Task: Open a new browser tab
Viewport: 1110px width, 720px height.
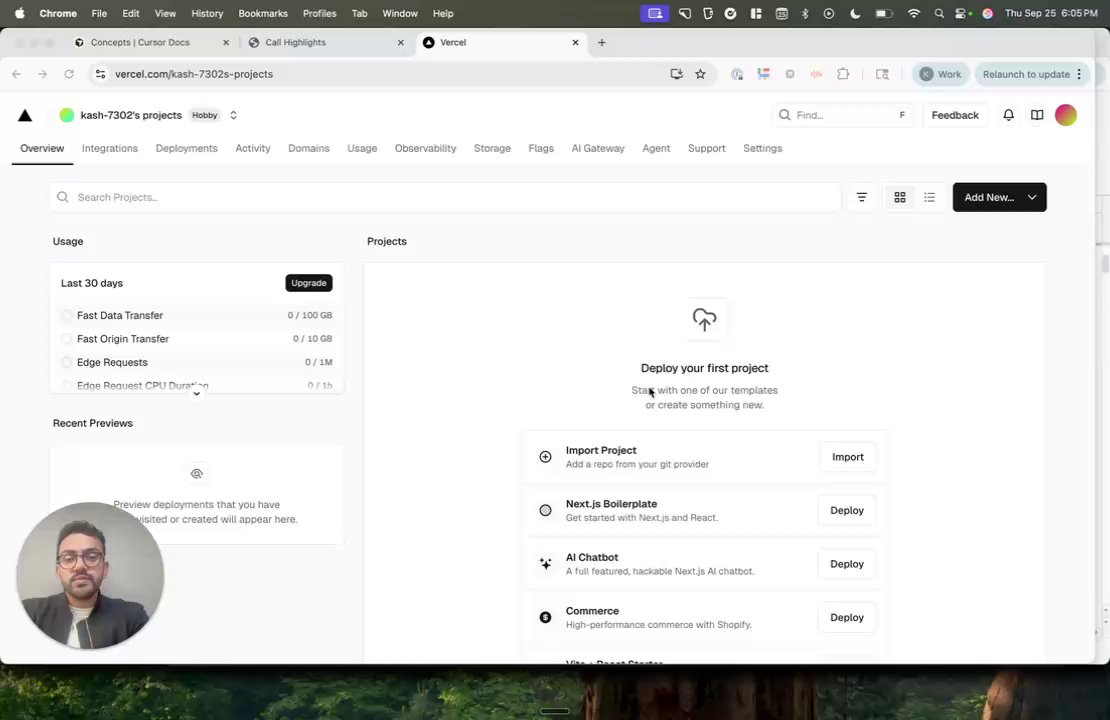Action: click(602, 42)
